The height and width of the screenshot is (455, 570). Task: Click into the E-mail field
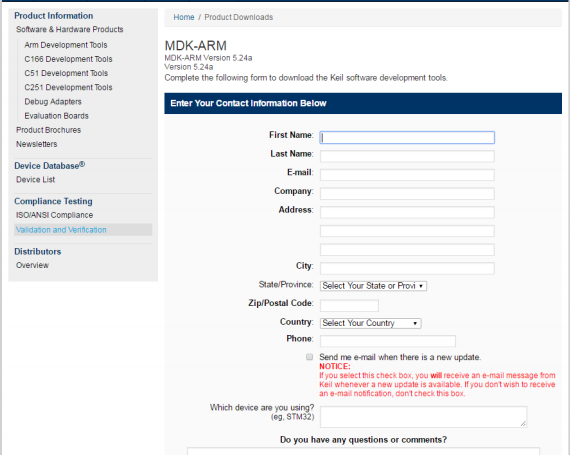407,175
